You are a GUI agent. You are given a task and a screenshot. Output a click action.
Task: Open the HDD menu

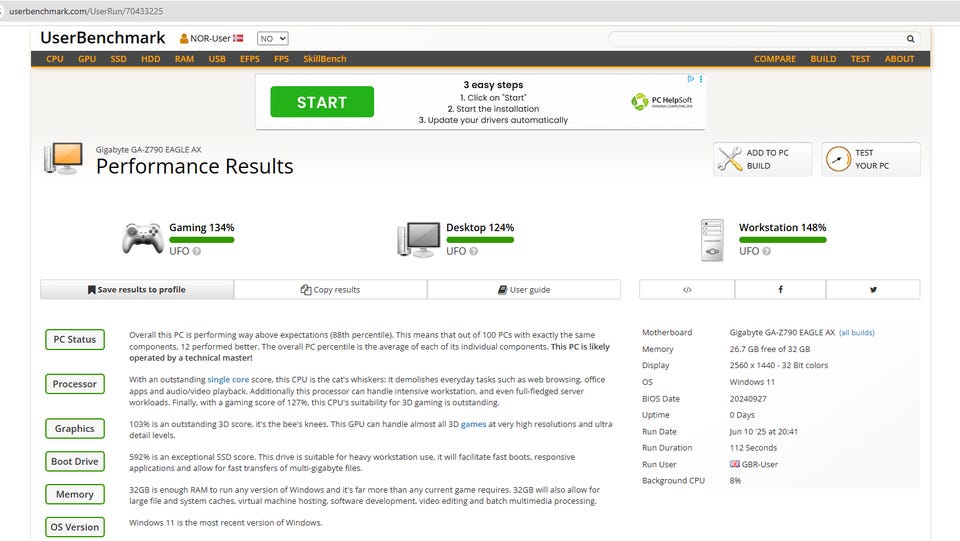pyautogui.click(x=151, y=59)
